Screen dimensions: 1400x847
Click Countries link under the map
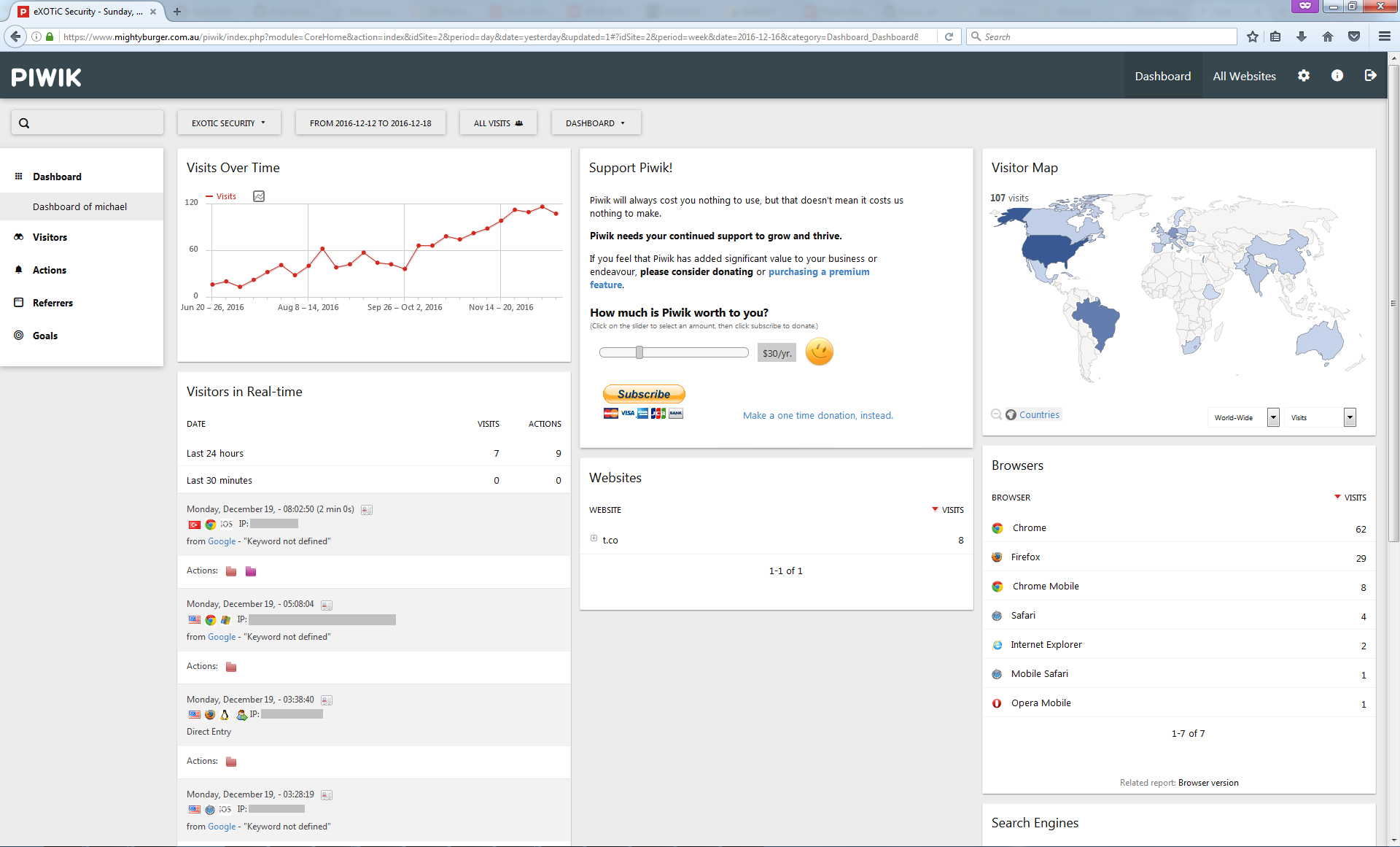tap(1039, 414)
